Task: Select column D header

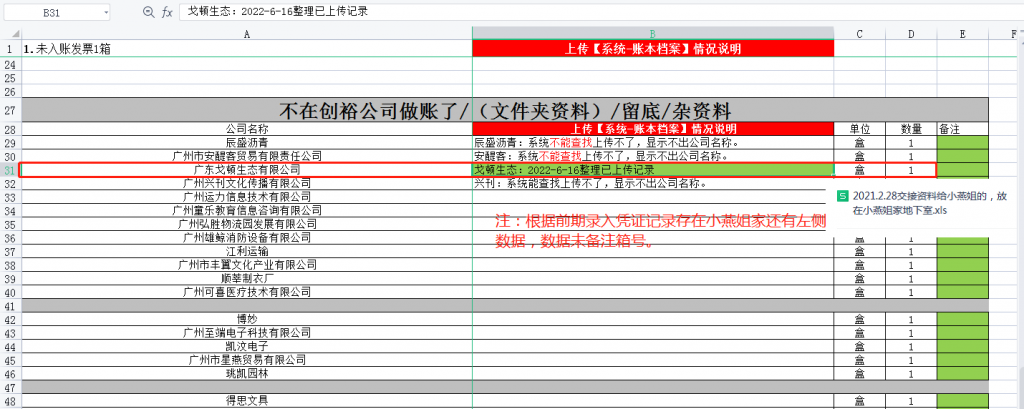Action: tap(911, 33)
